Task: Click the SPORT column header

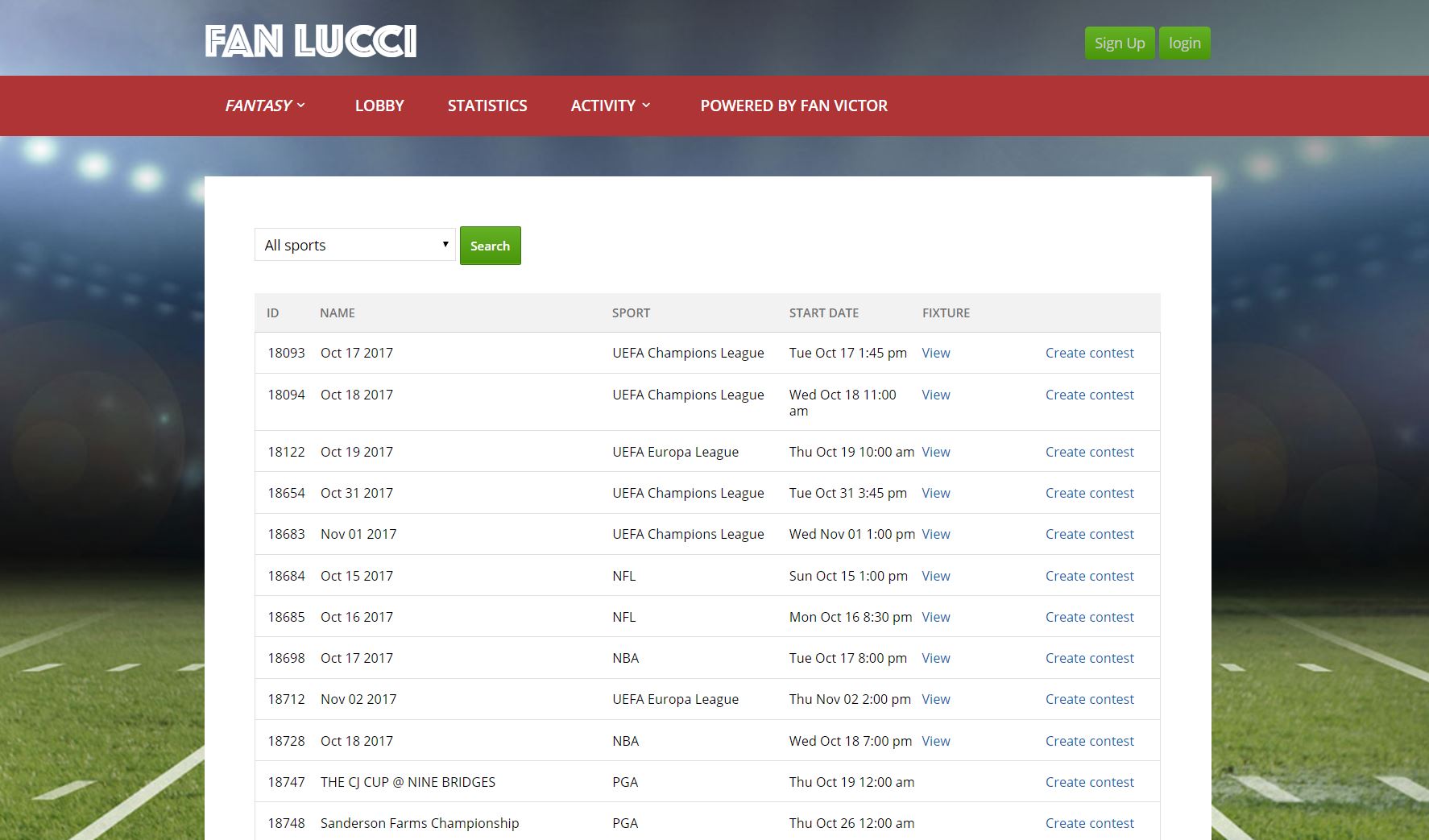Action: click(x=631, y=312)
